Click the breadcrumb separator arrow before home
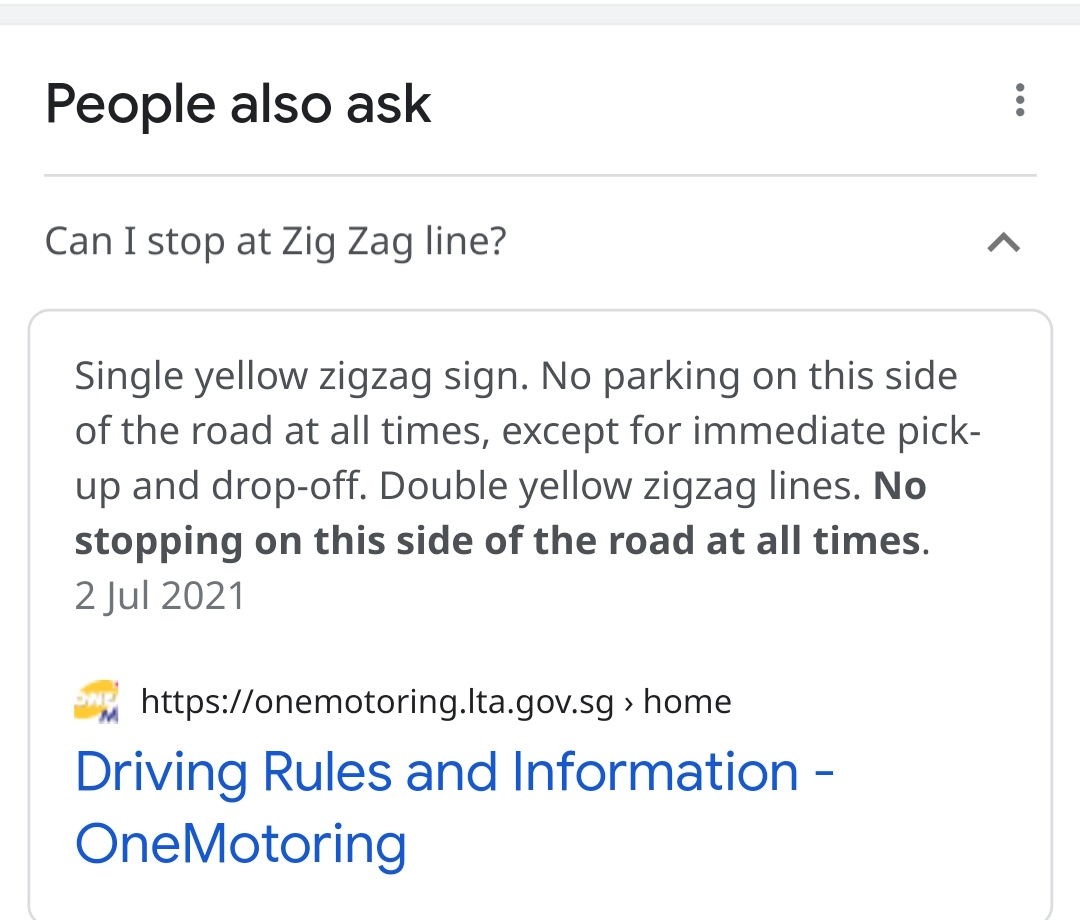 click(x=628, y=704)
